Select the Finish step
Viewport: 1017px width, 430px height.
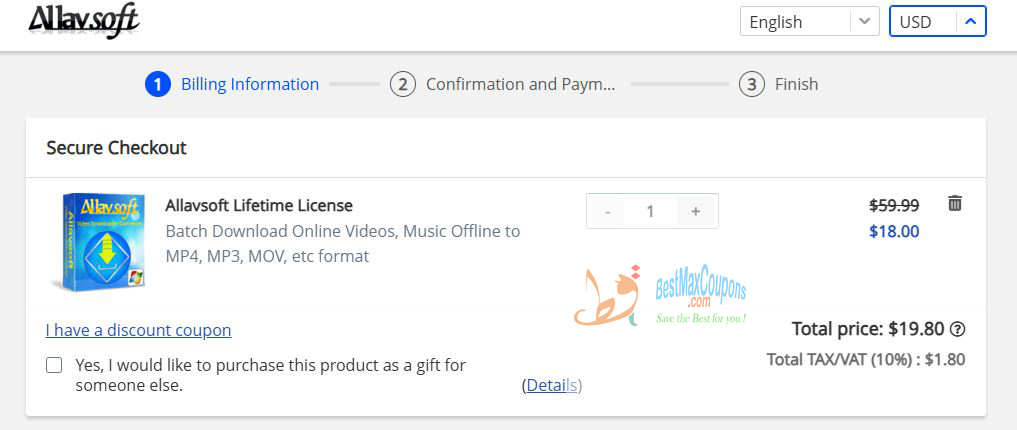click(x=778, y=84)
